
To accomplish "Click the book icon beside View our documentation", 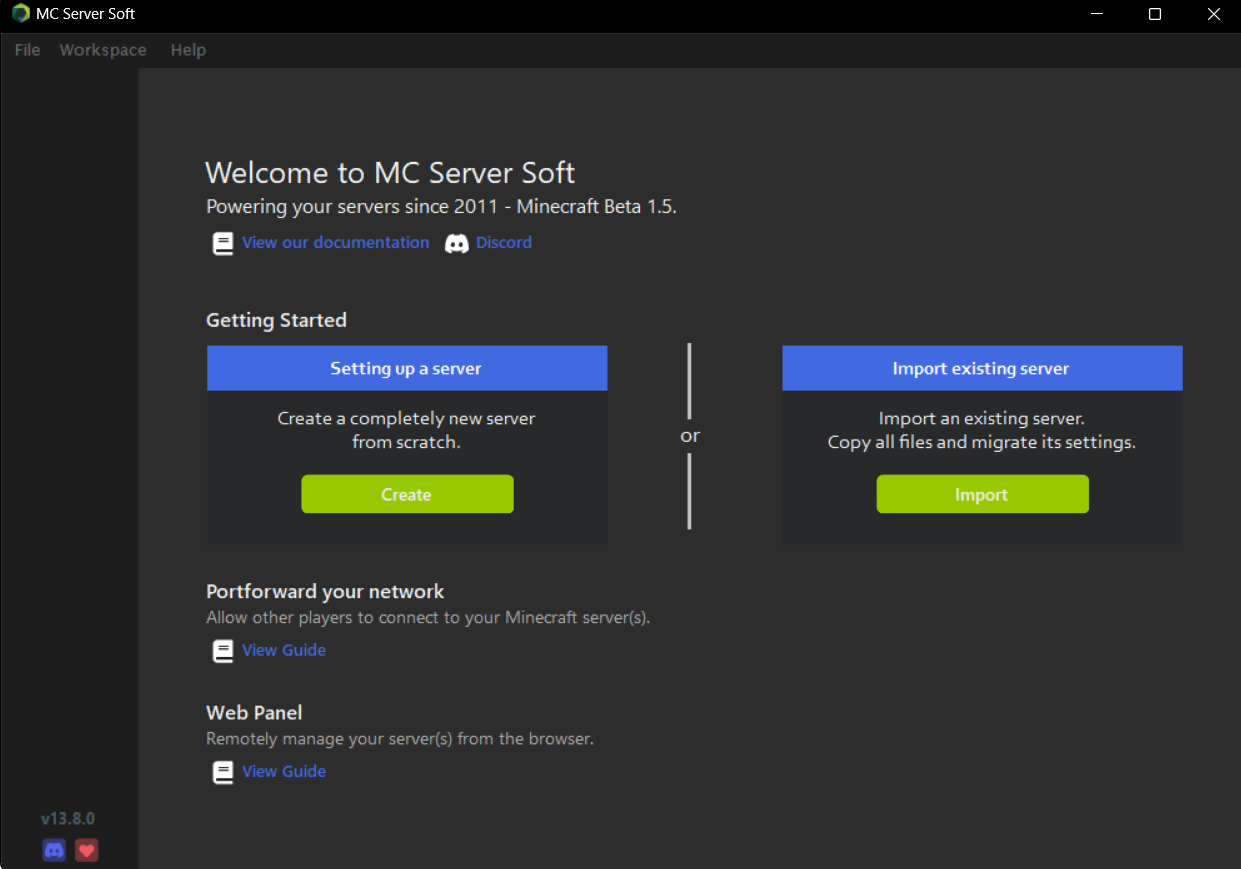I will click(x=223, y=243).
